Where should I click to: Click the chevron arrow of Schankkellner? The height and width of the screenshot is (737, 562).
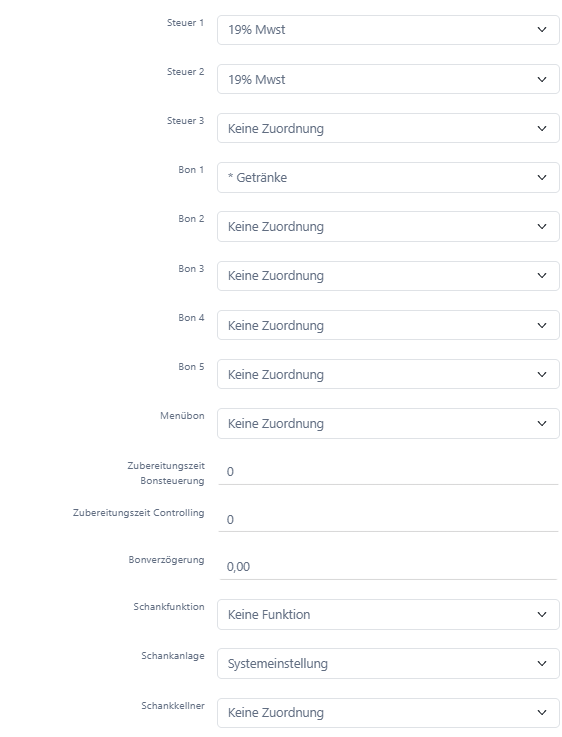[x=542, y=713]
